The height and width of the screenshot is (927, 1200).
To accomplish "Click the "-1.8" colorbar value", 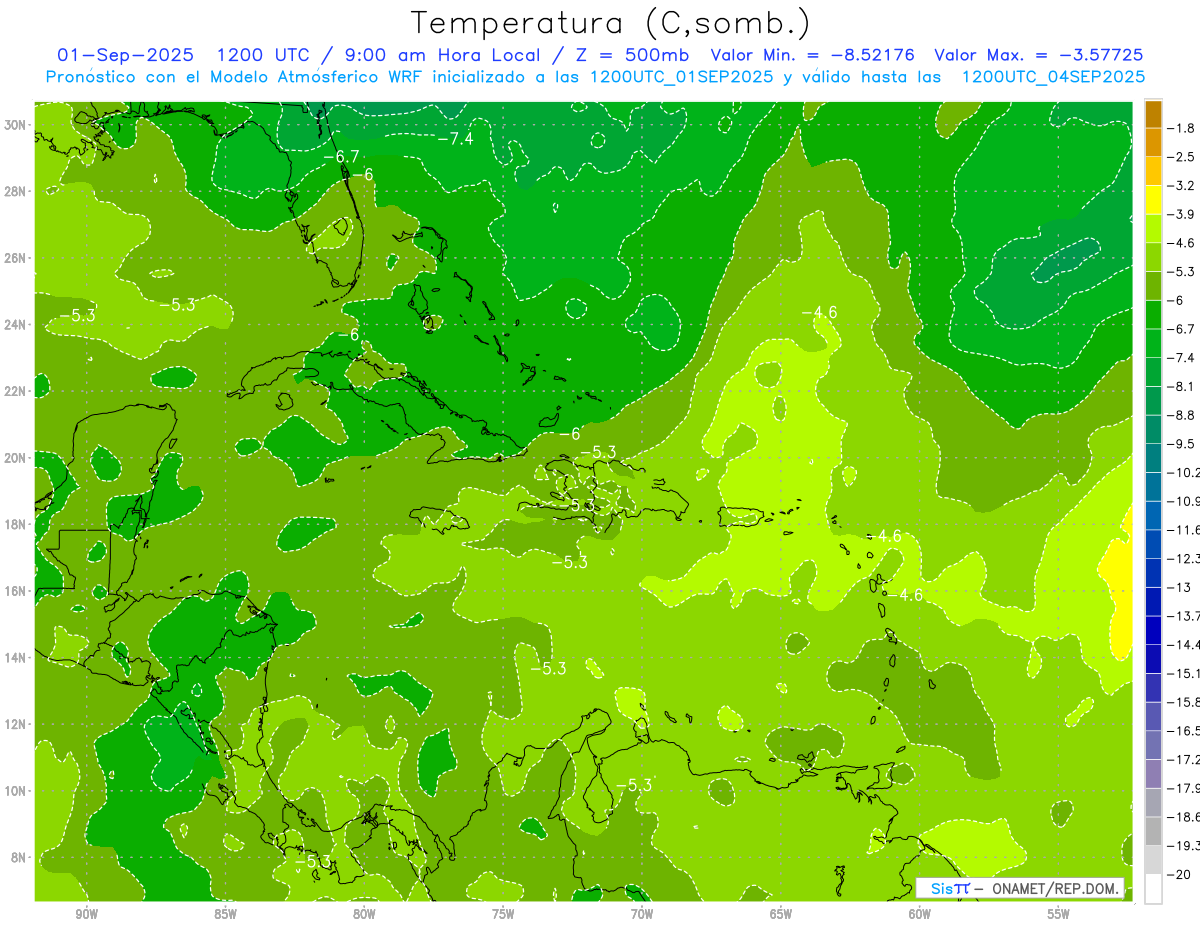I will (x=1183, y=128).
